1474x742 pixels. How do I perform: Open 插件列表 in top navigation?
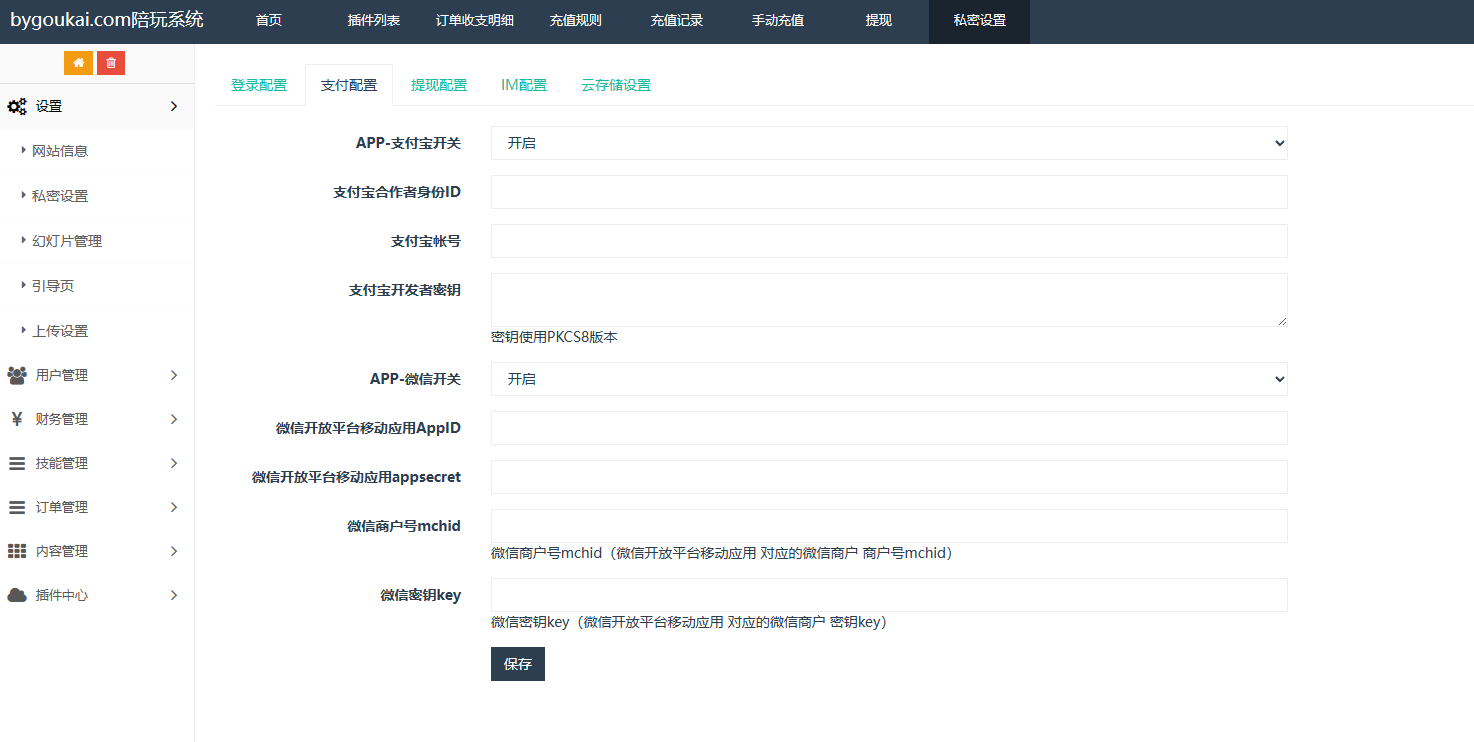(374, 21)
